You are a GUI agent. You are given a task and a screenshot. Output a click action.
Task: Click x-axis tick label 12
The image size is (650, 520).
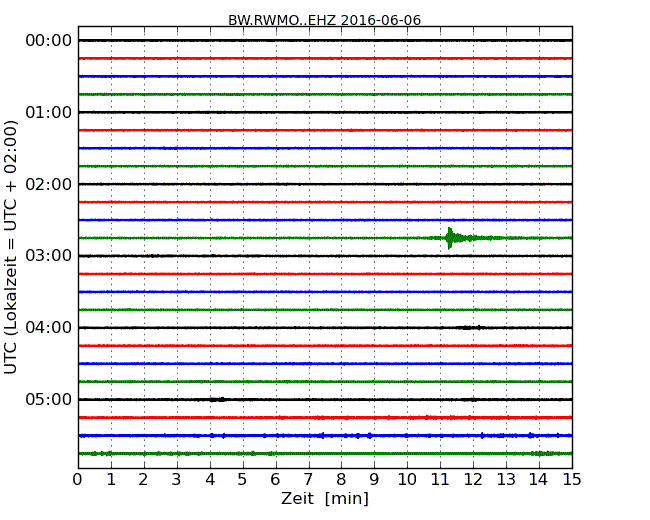pos(473,479)
